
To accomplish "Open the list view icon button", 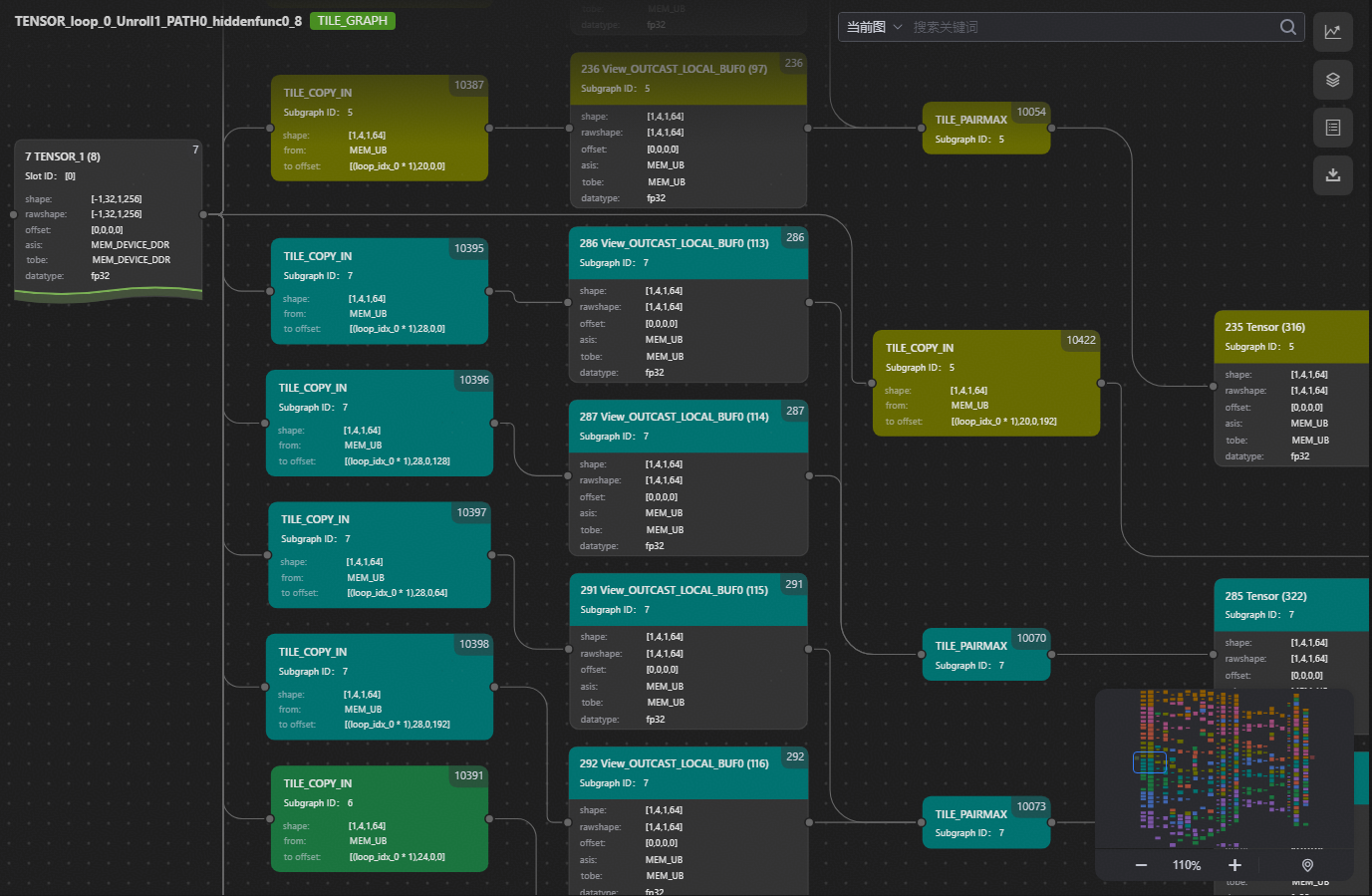I will click(1332, 128).
